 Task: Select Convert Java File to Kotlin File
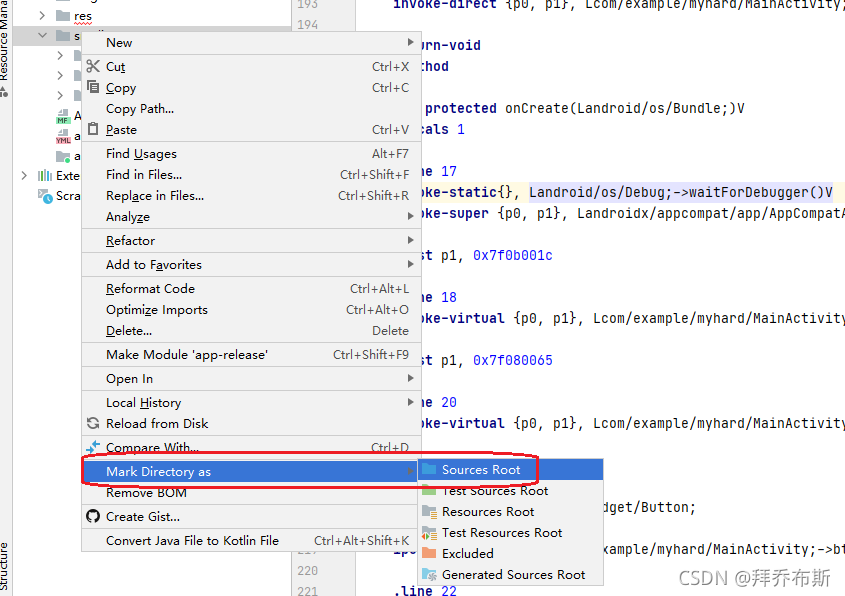click(251, 540)
